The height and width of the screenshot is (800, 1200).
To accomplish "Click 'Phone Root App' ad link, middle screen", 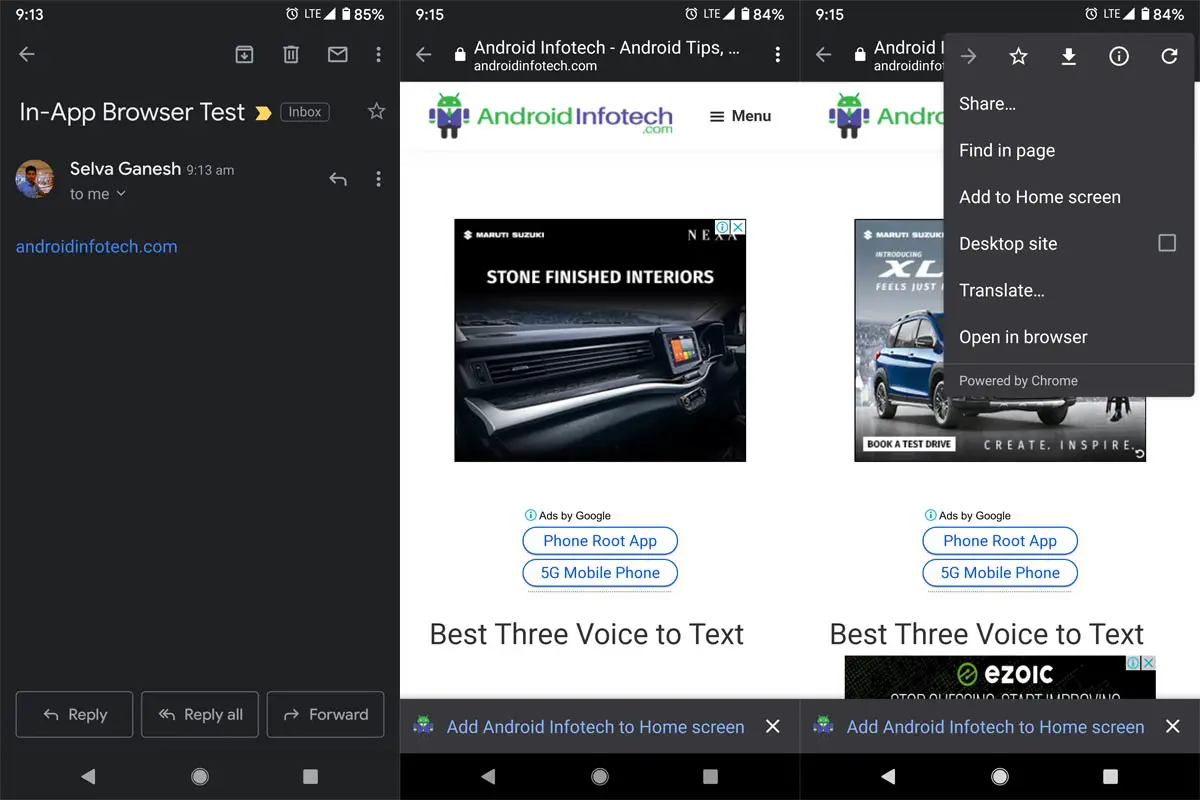I will click(600, 541).
